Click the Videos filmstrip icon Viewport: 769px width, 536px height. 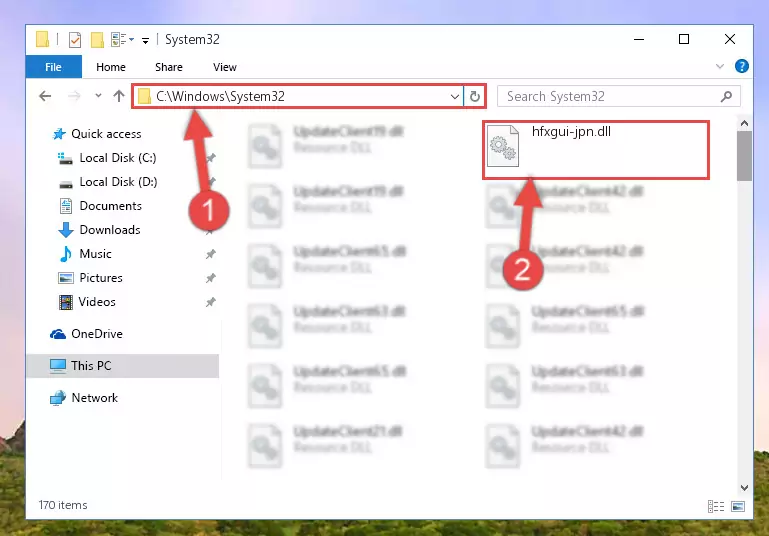[66, 302]
